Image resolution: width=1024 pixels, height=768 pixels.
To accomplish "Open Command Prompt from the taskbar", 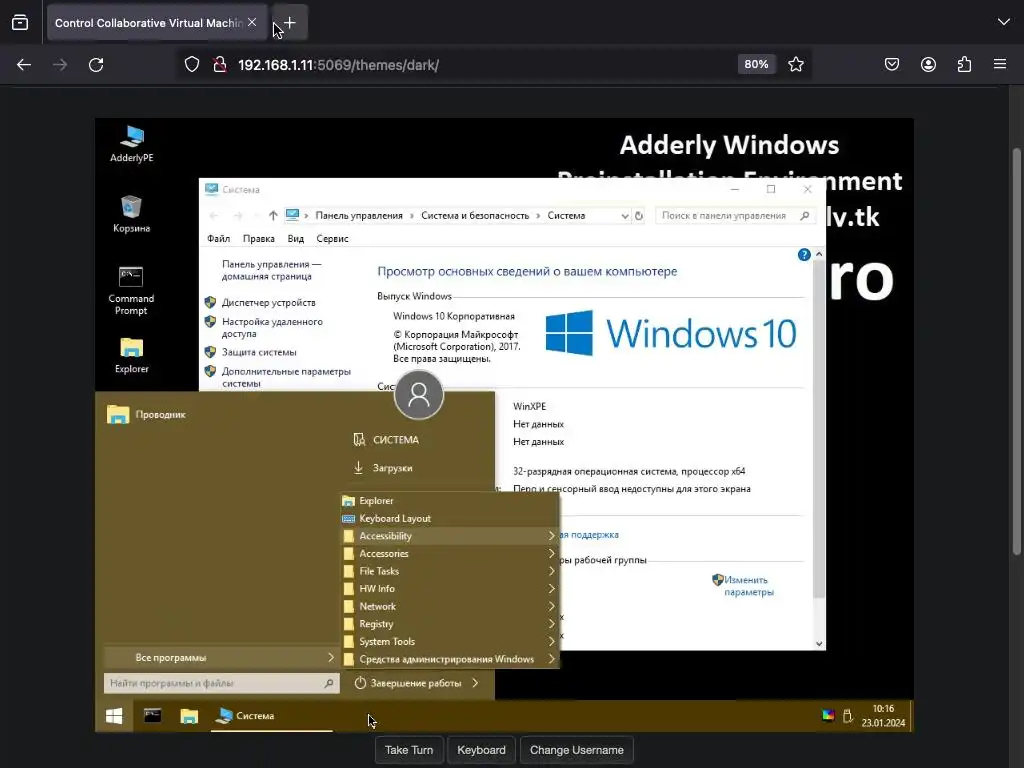I will point(152,716).
